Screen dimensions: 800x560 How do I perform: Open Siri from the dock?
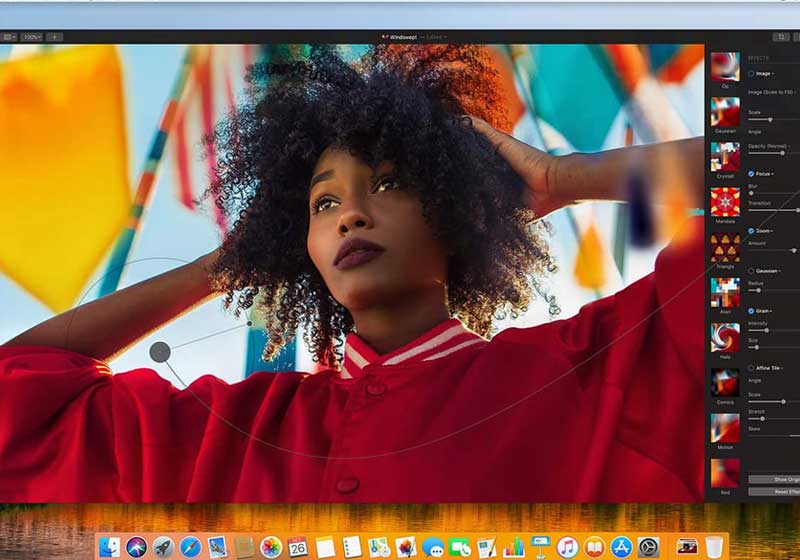point(136,547)
